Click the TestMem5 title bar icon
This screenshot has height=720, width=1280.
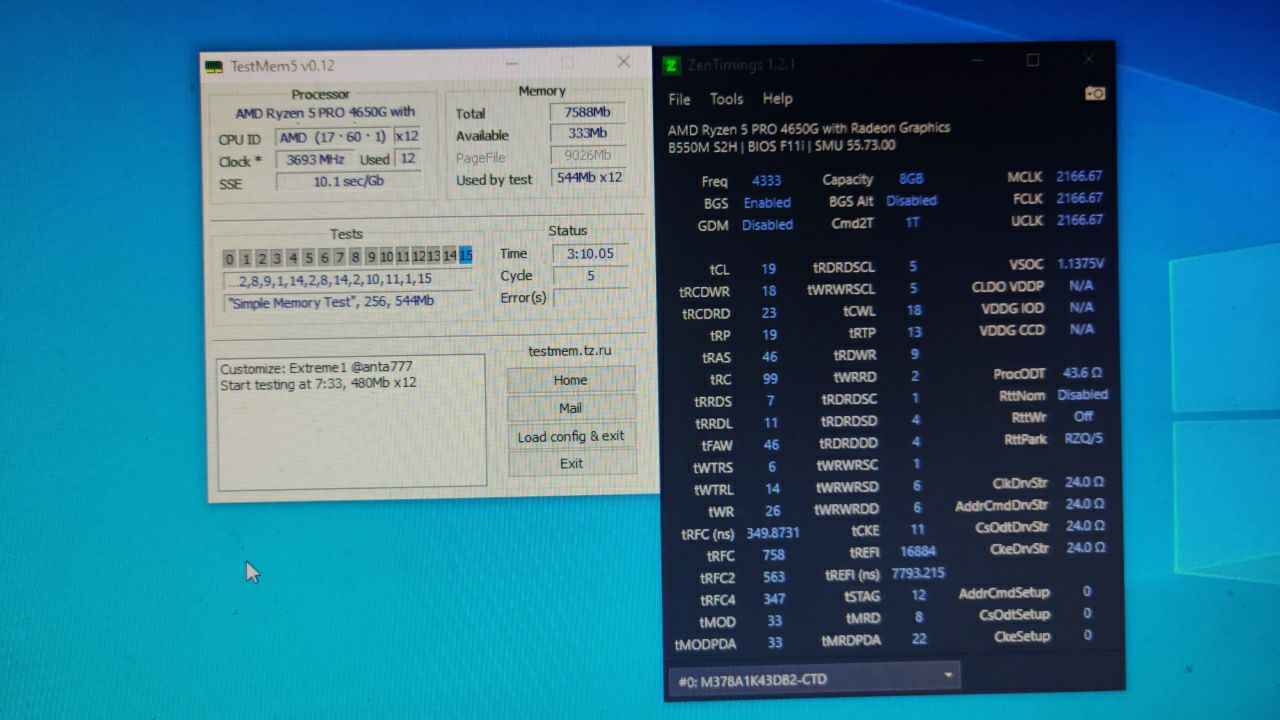pyautogui.click(x=214, y=67)
